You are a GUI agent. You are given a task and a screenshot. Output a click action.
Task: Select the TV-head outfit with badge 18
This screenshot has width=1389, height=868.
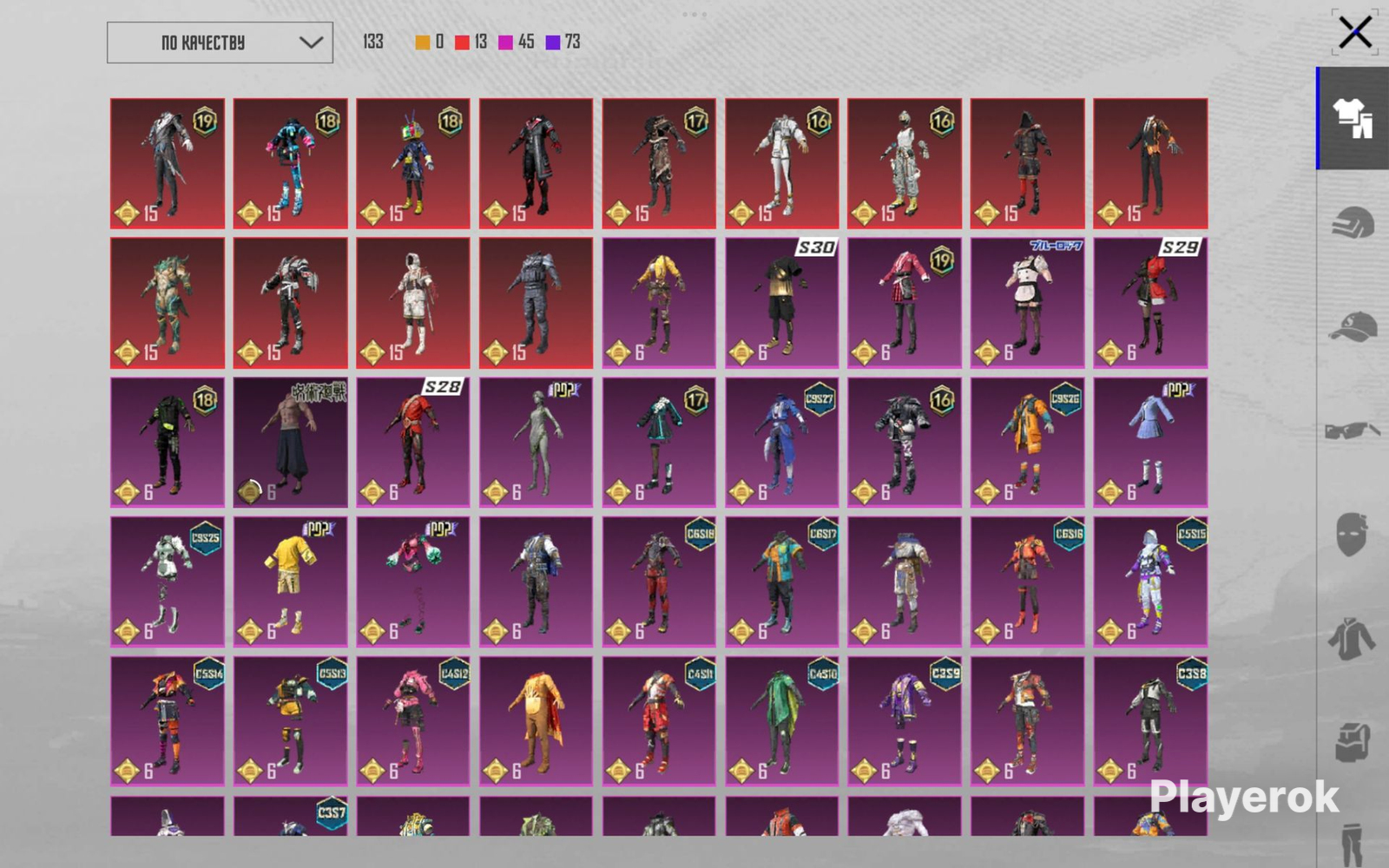(x=413, y=163)
